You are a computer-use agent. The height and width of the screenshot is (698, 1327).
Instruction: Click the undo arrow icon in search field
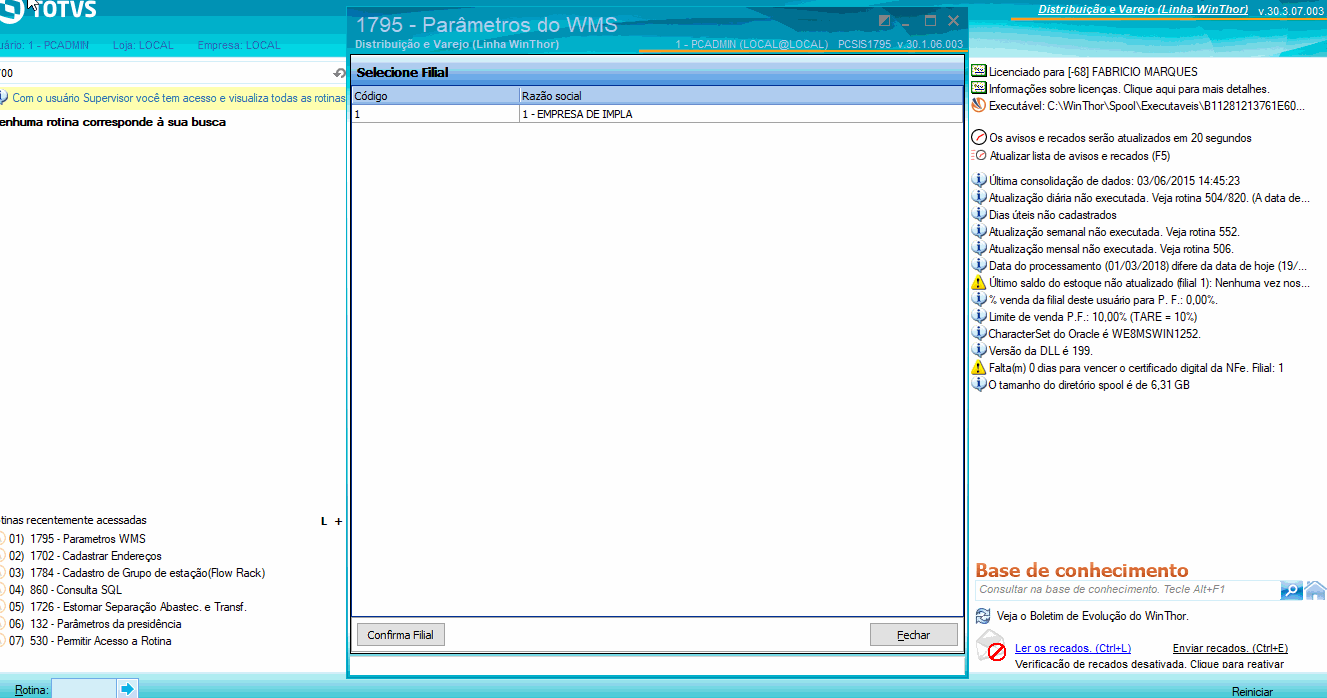pos(339,74)
